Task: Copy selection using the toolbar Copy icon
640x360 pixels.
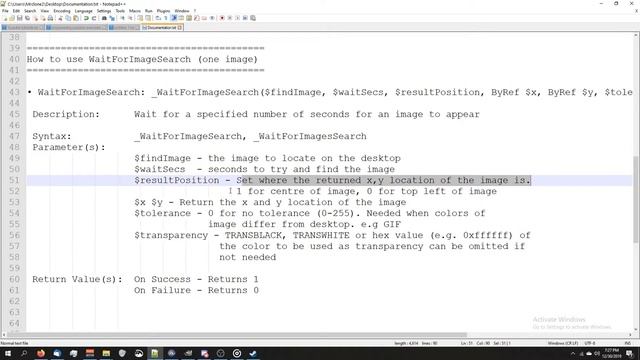Action: [x=68, y=18]
